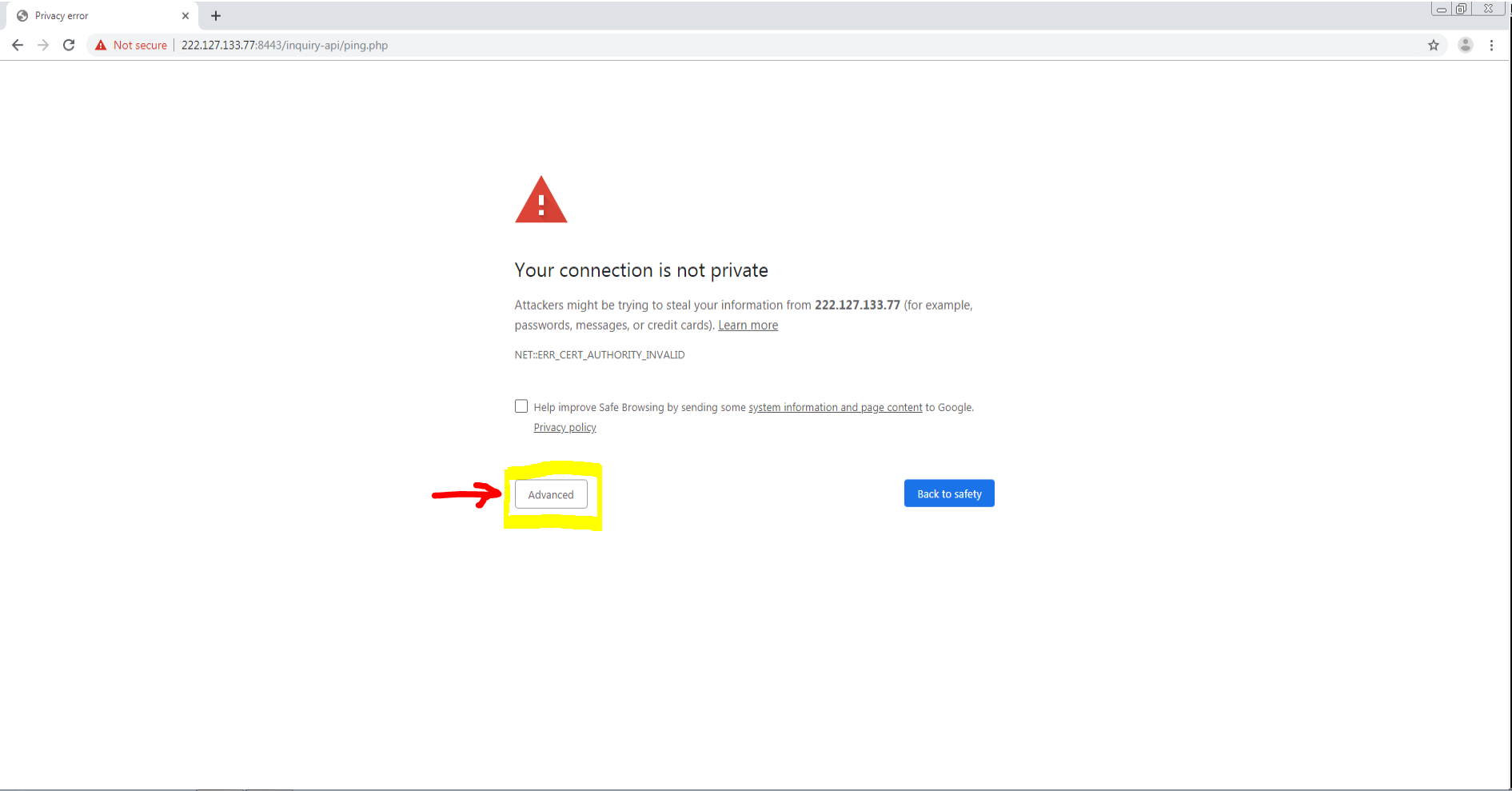
Task: Click the browser forward arrow
Action: click(43, 46)
